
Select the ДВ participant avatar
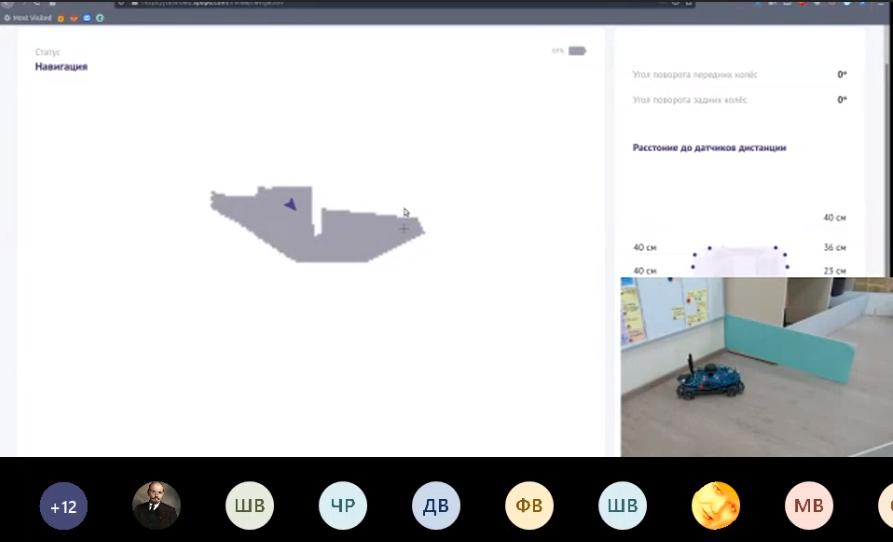click(x=436, y=506)
